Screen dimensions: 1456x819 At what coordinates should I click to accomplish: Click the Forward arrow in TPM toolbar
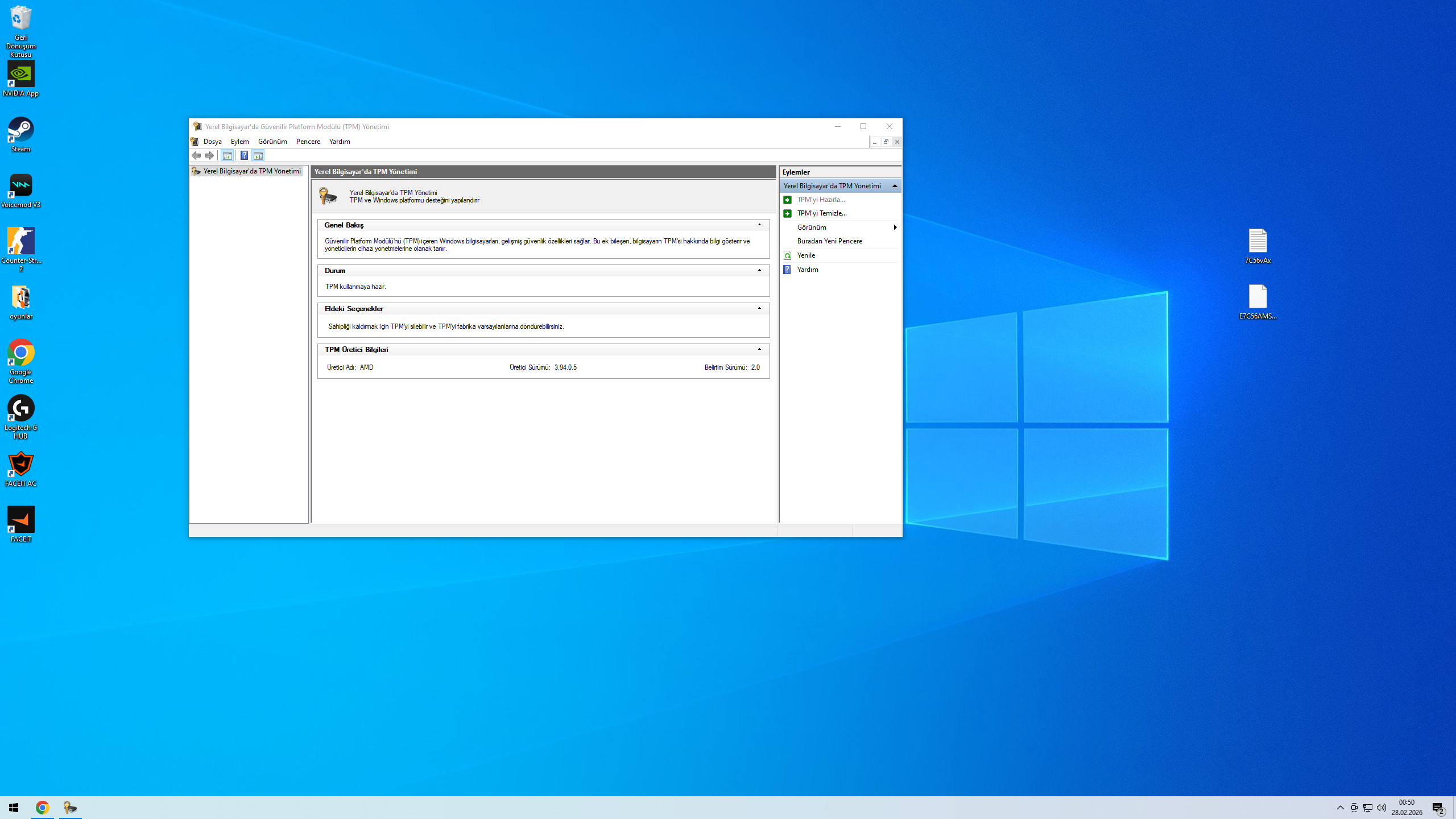209,155
